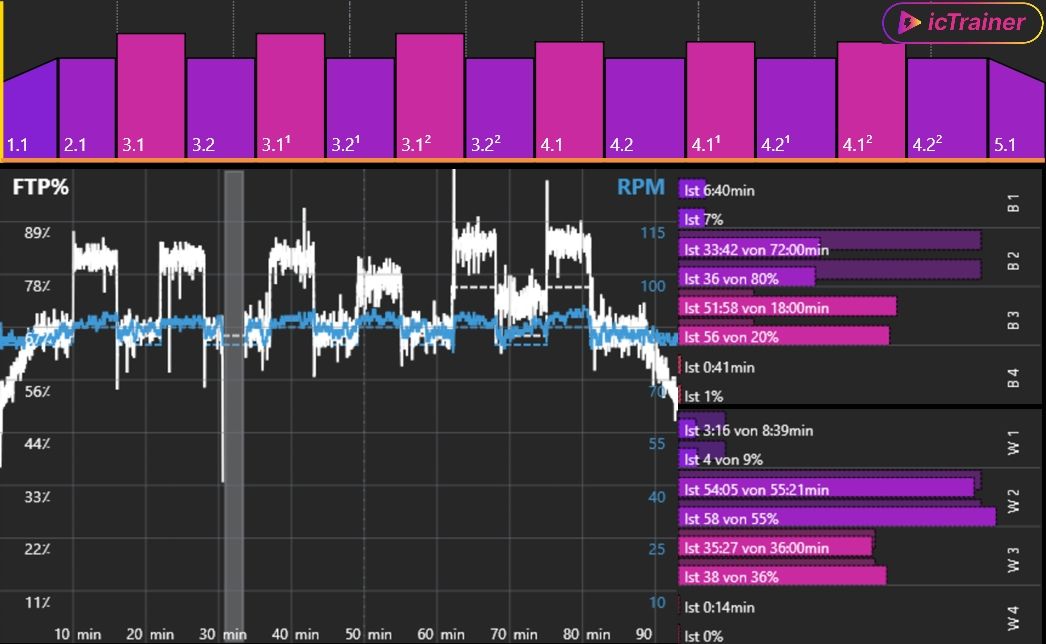The image size is (1046, 644).
Task: Select the B 2 zone label
Action: 1013,262
